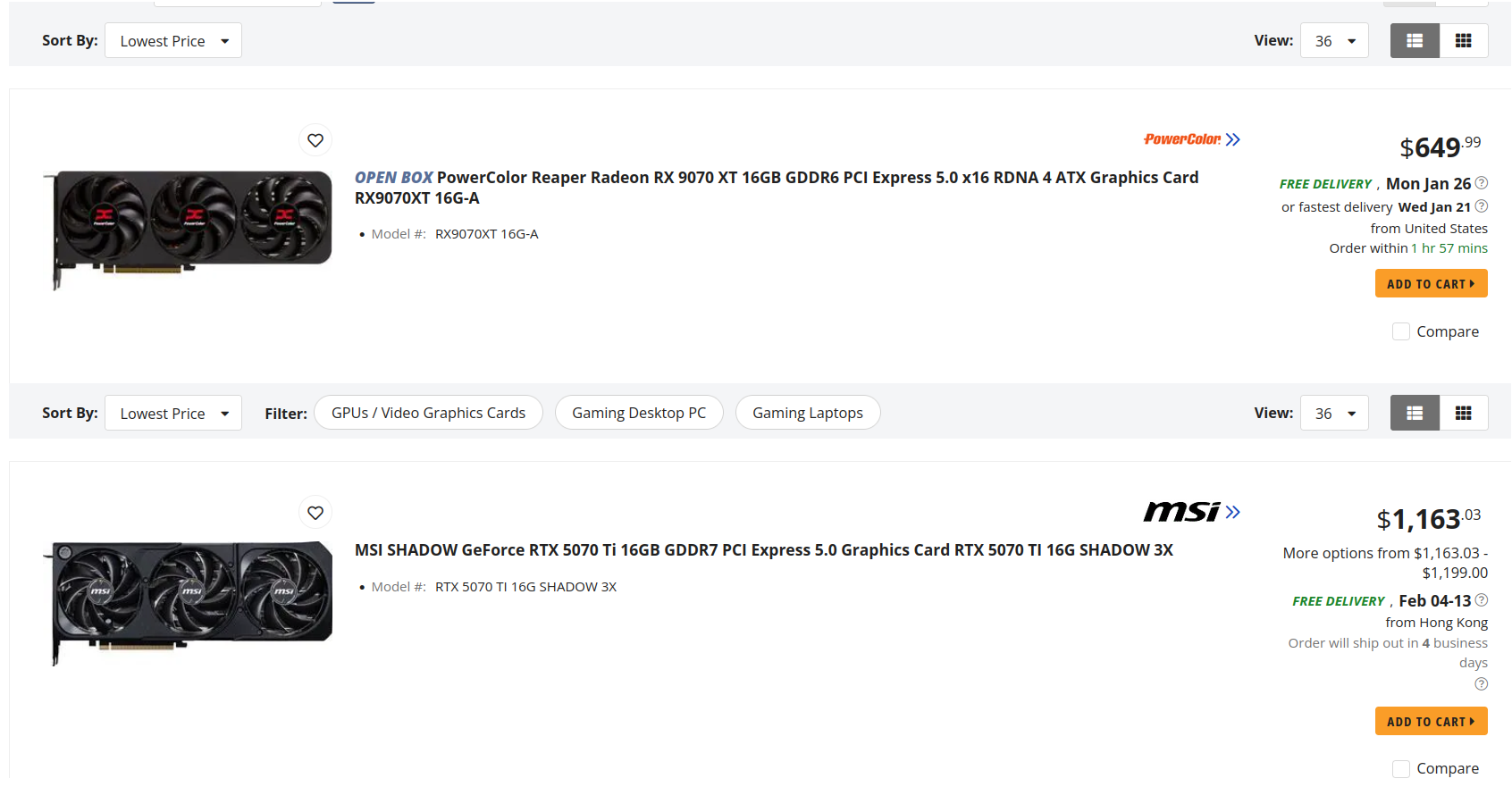This screenshot has height=787, width=1512.
Task: Select list view in the toolbar with Filter chips
Action: [1415, 413]
